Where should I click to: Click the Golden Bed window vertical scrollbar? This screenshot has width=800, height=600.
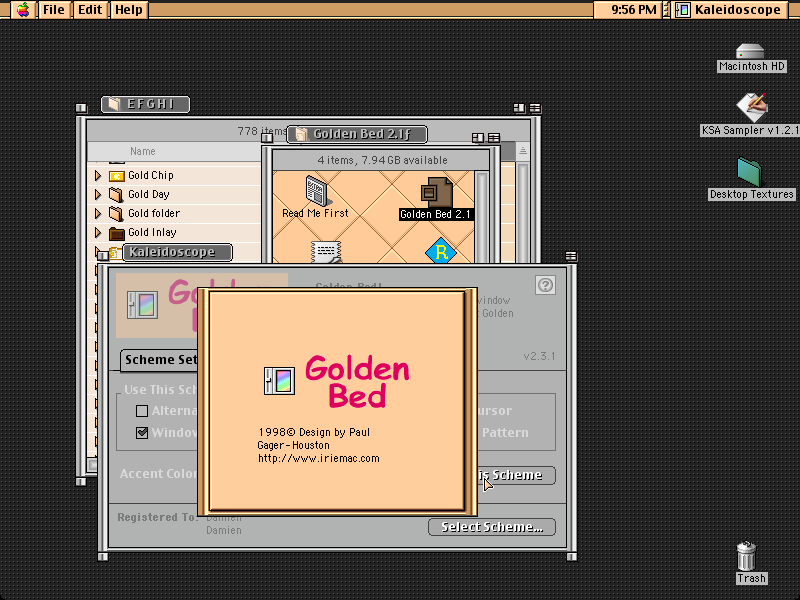point(481,217)
